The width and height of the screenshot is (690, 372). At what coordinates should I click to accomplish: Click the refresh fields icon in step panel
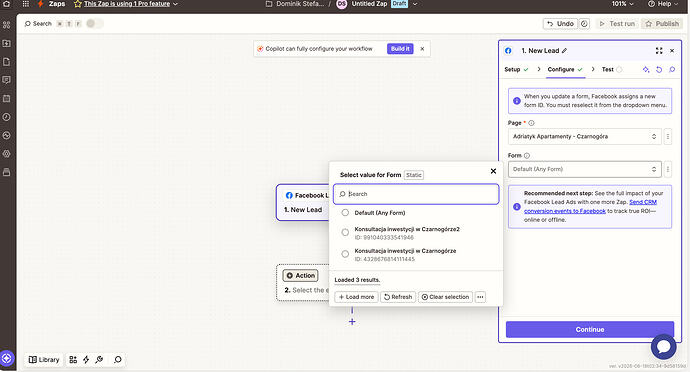click(x=659, y=70)
